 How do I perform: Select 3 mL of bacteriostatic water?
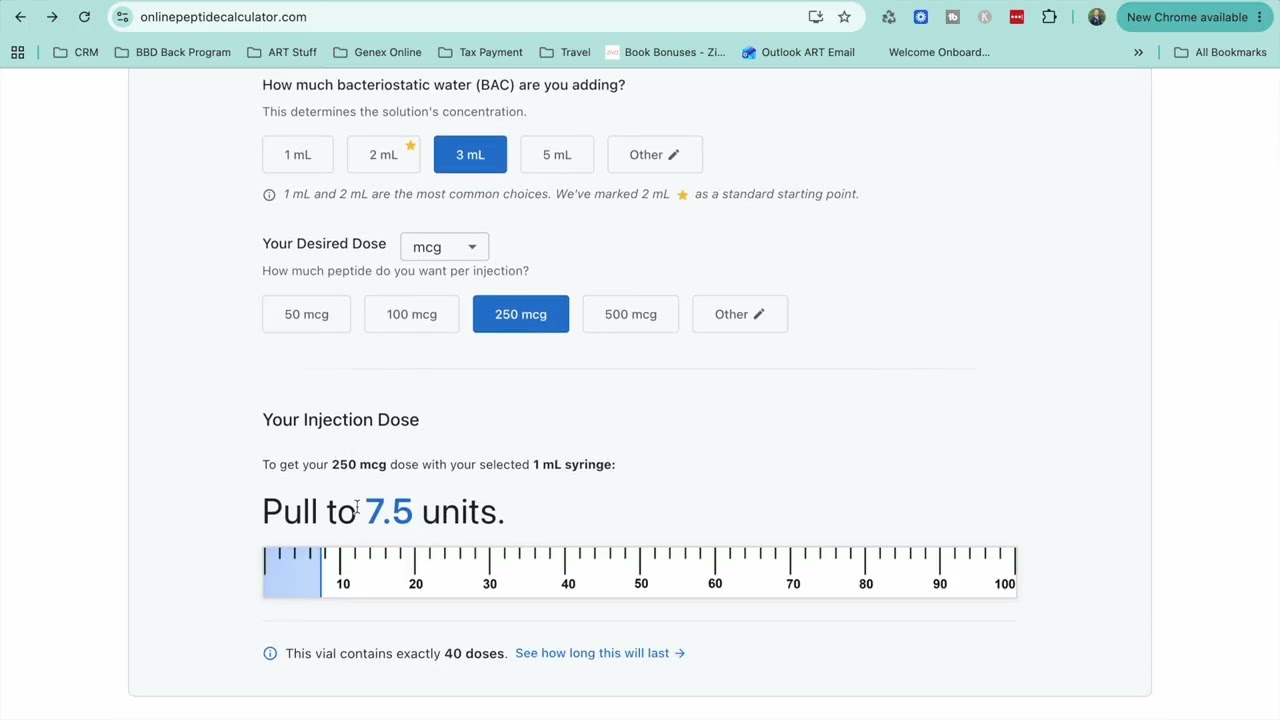[x=470, y=154]
